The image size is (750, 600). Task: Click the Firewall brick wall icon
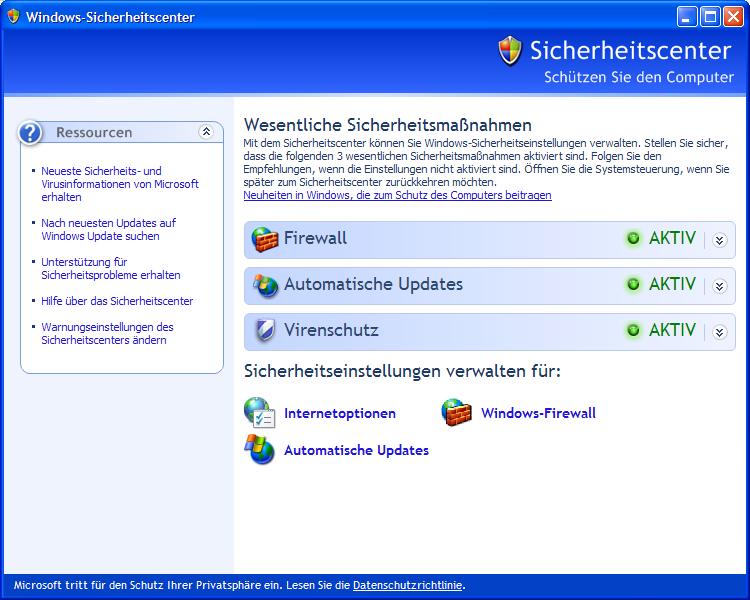(x=265, y=239)
